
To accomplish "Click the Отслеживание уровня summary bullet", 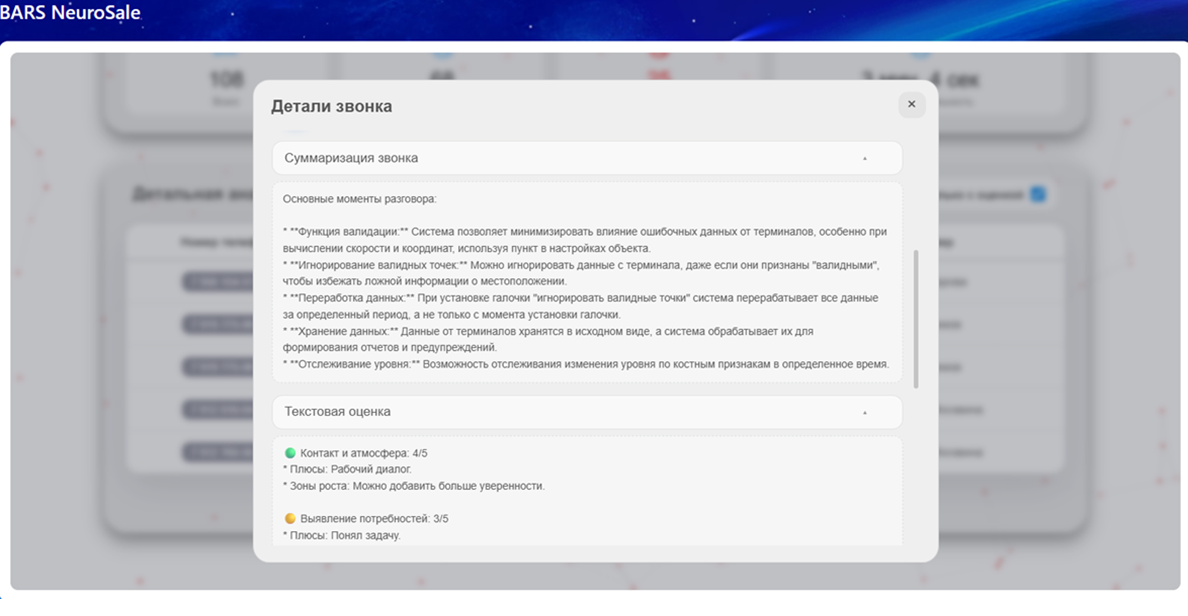I will pyautogui.click(x=586, y=364).
